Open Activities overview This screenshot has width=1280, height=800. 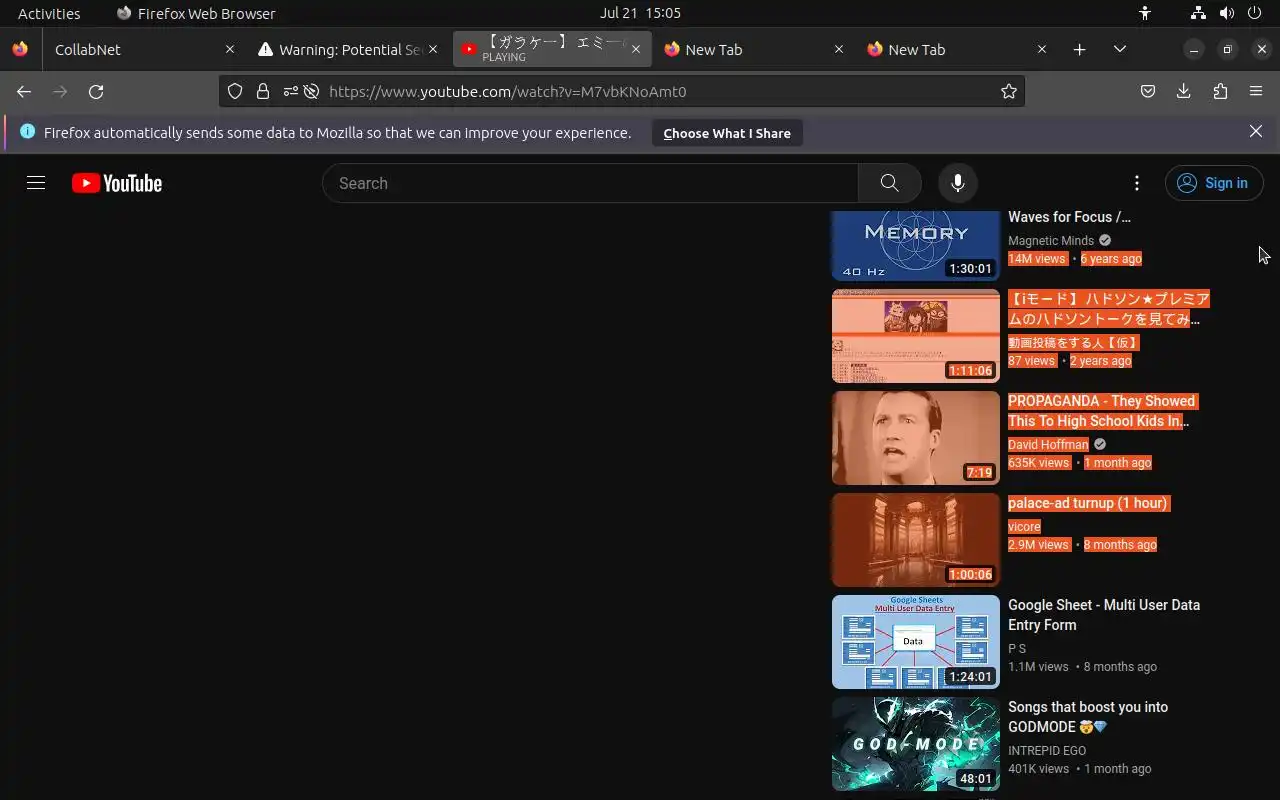(49, 13)
